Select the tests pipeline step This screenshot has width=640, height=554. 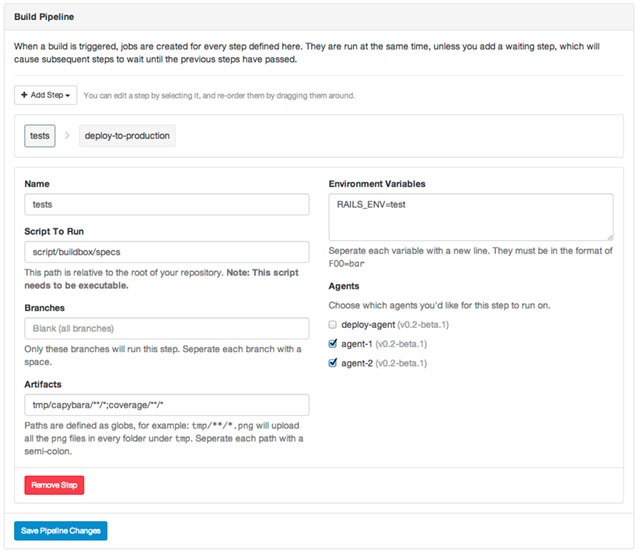pyautogui.click(x=40, y=136)
